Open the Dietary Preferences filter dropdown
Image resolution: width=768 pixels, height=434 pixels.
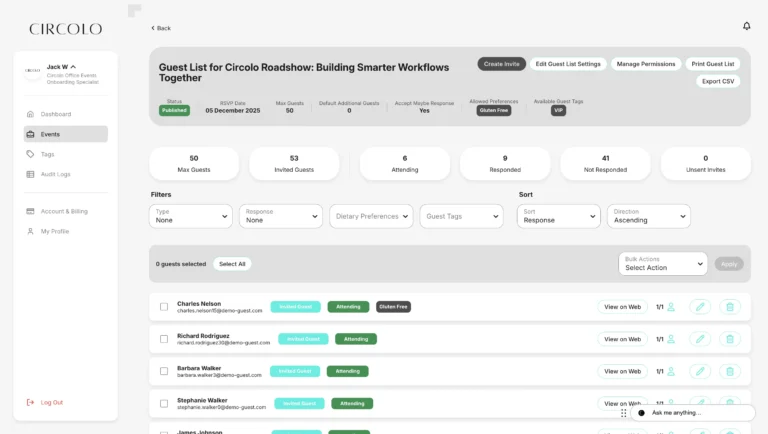coord(371,216)
